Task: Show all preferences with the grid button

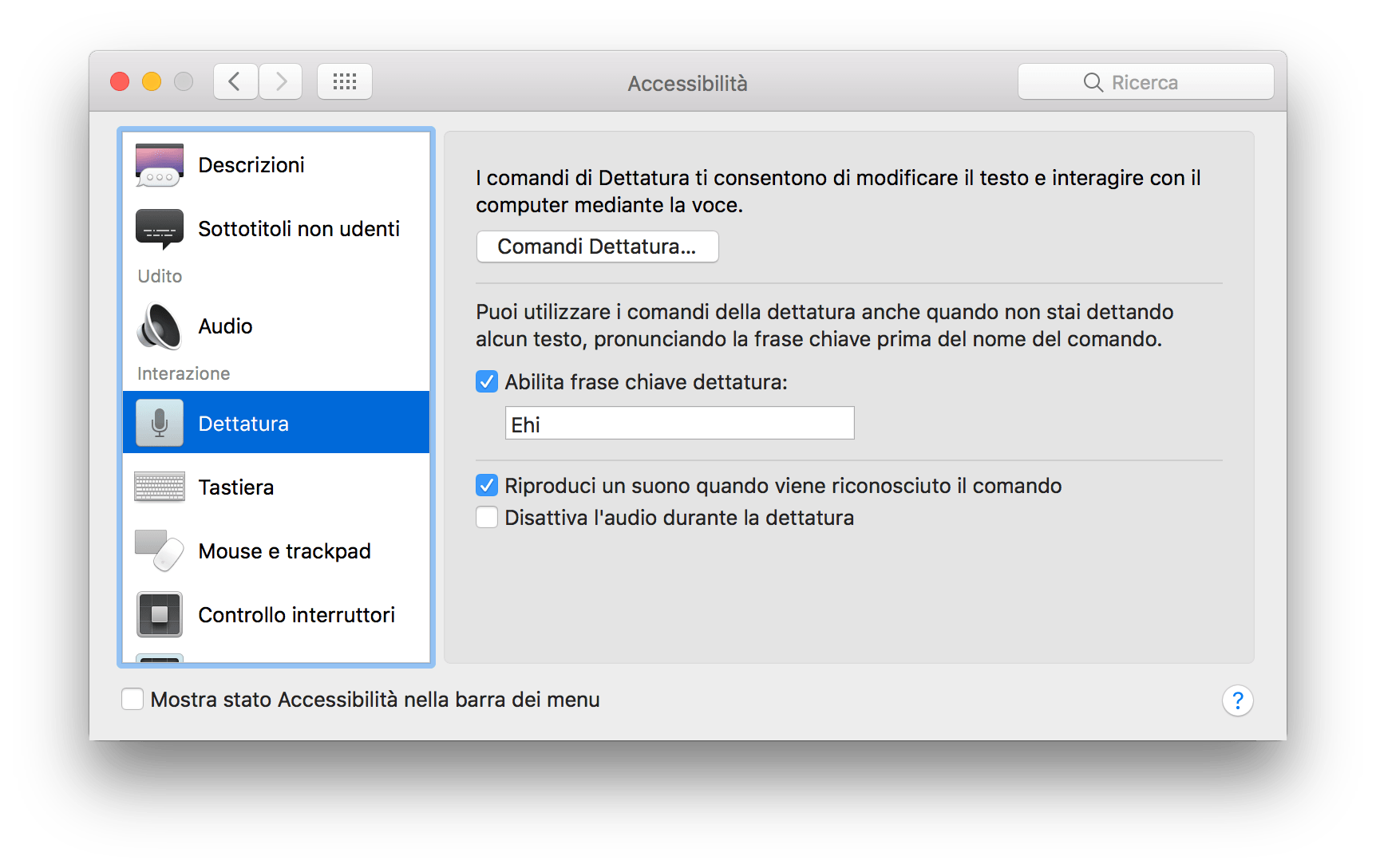Action: (x=345, y=81)
